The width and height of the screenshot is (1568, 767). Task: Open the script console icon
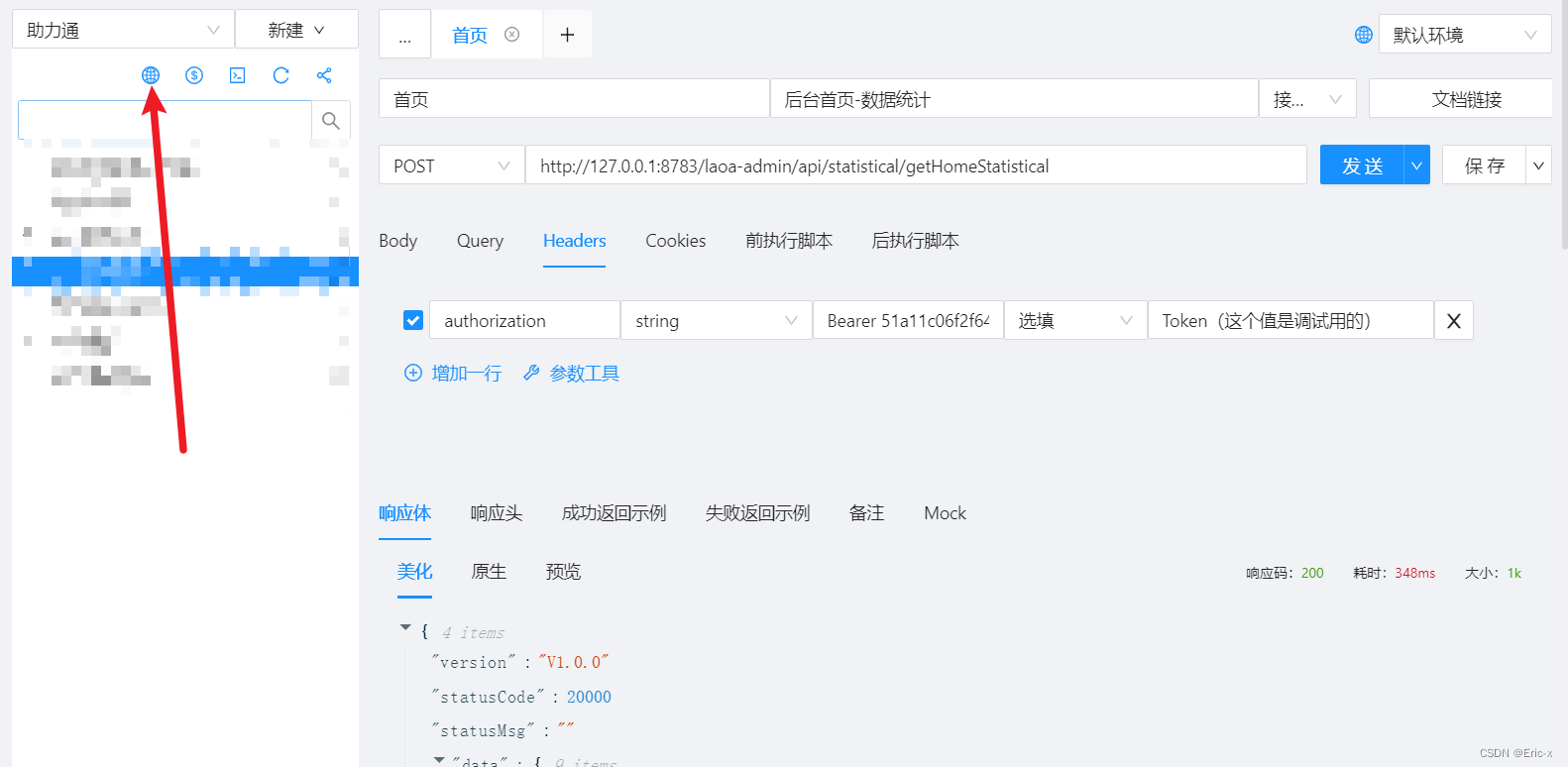tap(238, 75)
